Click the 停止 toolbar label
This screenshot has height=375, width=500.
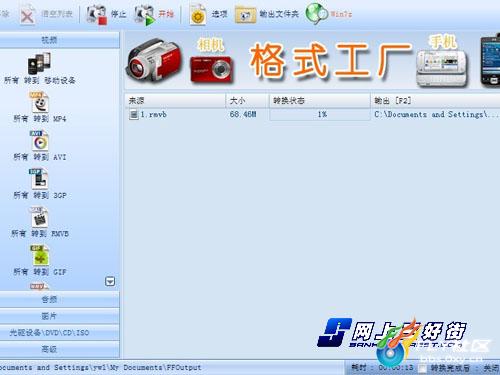[118, 14]
